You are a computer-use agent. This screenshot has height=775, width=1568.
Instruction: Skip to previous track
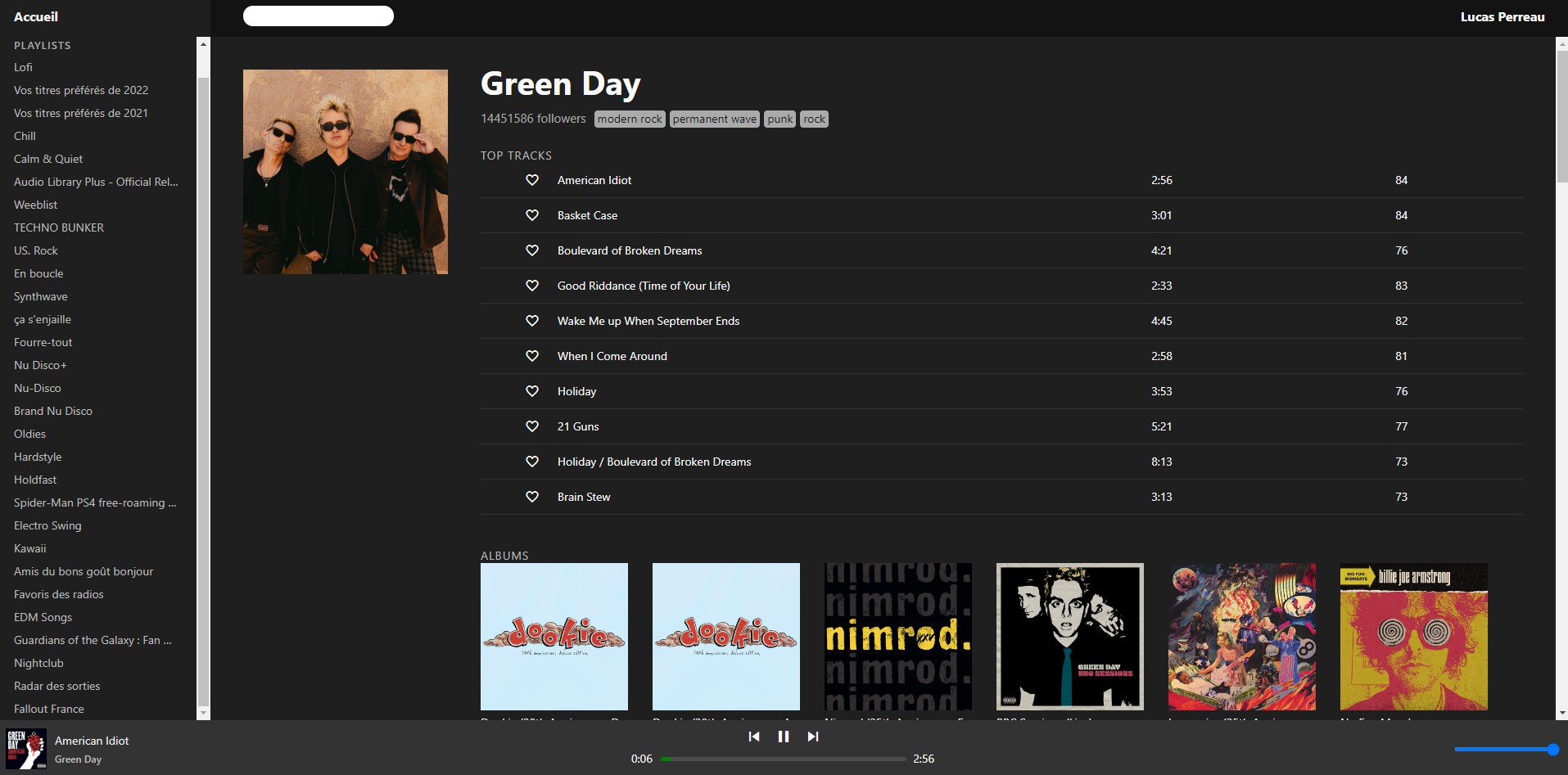click(754, 737)
